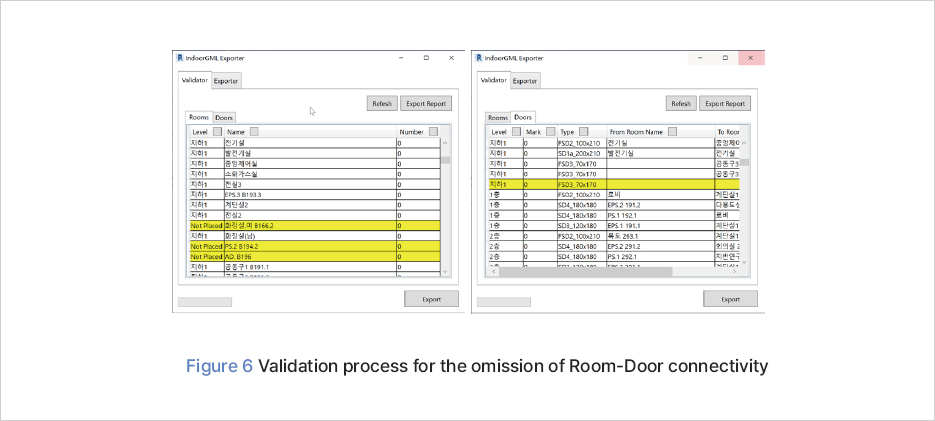Click Refesh button above the Doors table
Image resolution: width=935 pixels, height=421 pixels.
681,103
